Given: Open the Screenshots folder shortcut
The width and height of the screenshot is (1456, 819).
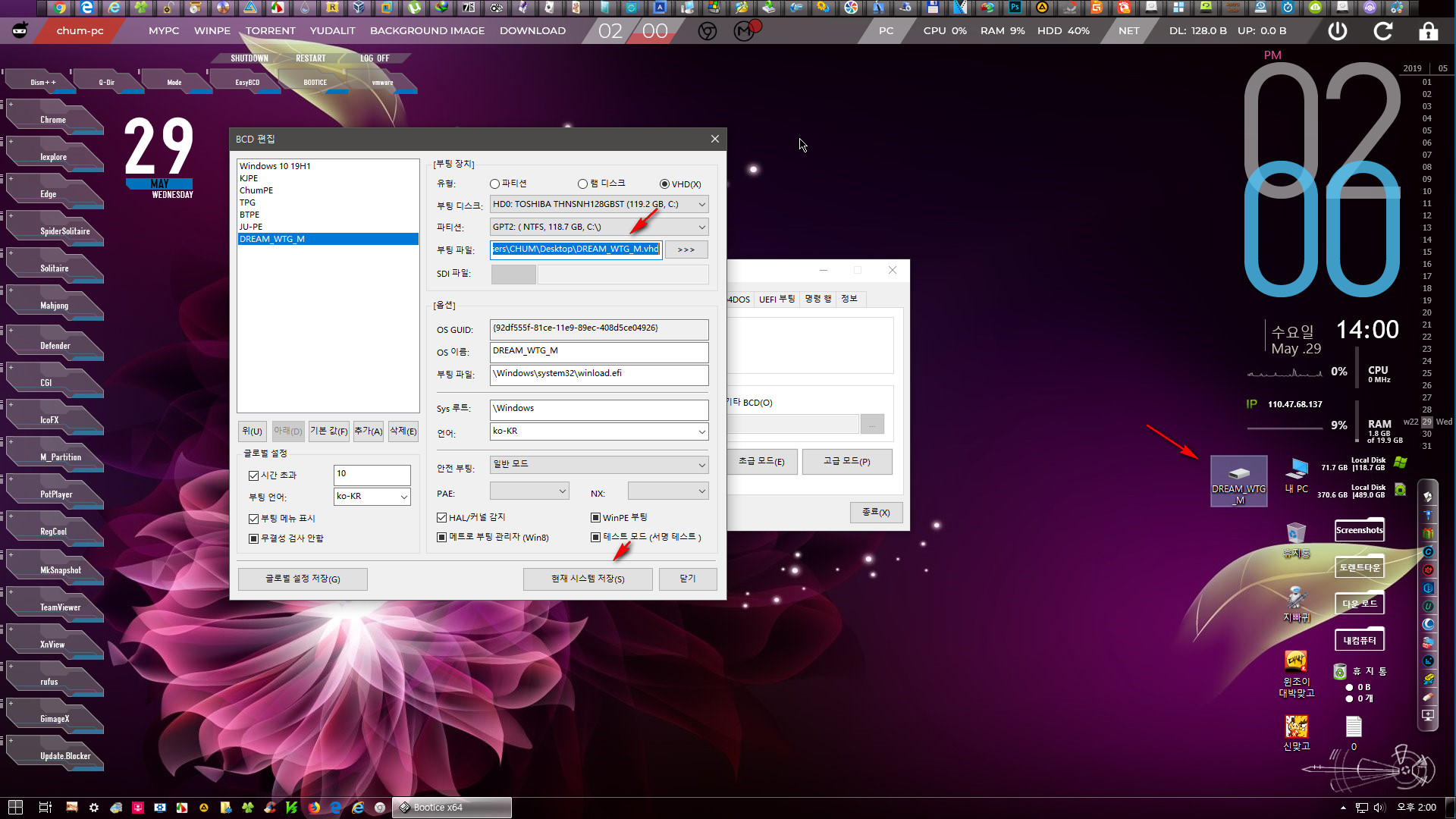Looking at the screenshot, I should point(1360,530).
